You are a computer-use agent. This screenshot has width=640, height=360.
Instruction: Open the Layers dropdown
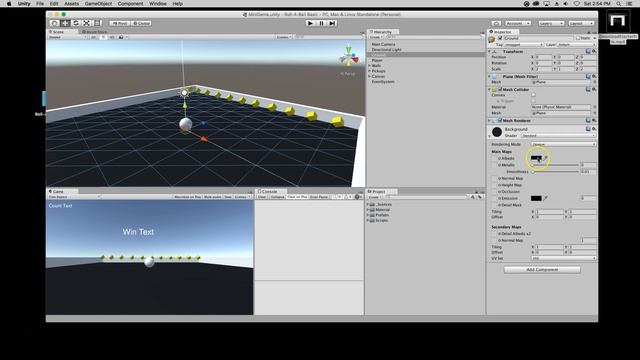coord(551,23)
